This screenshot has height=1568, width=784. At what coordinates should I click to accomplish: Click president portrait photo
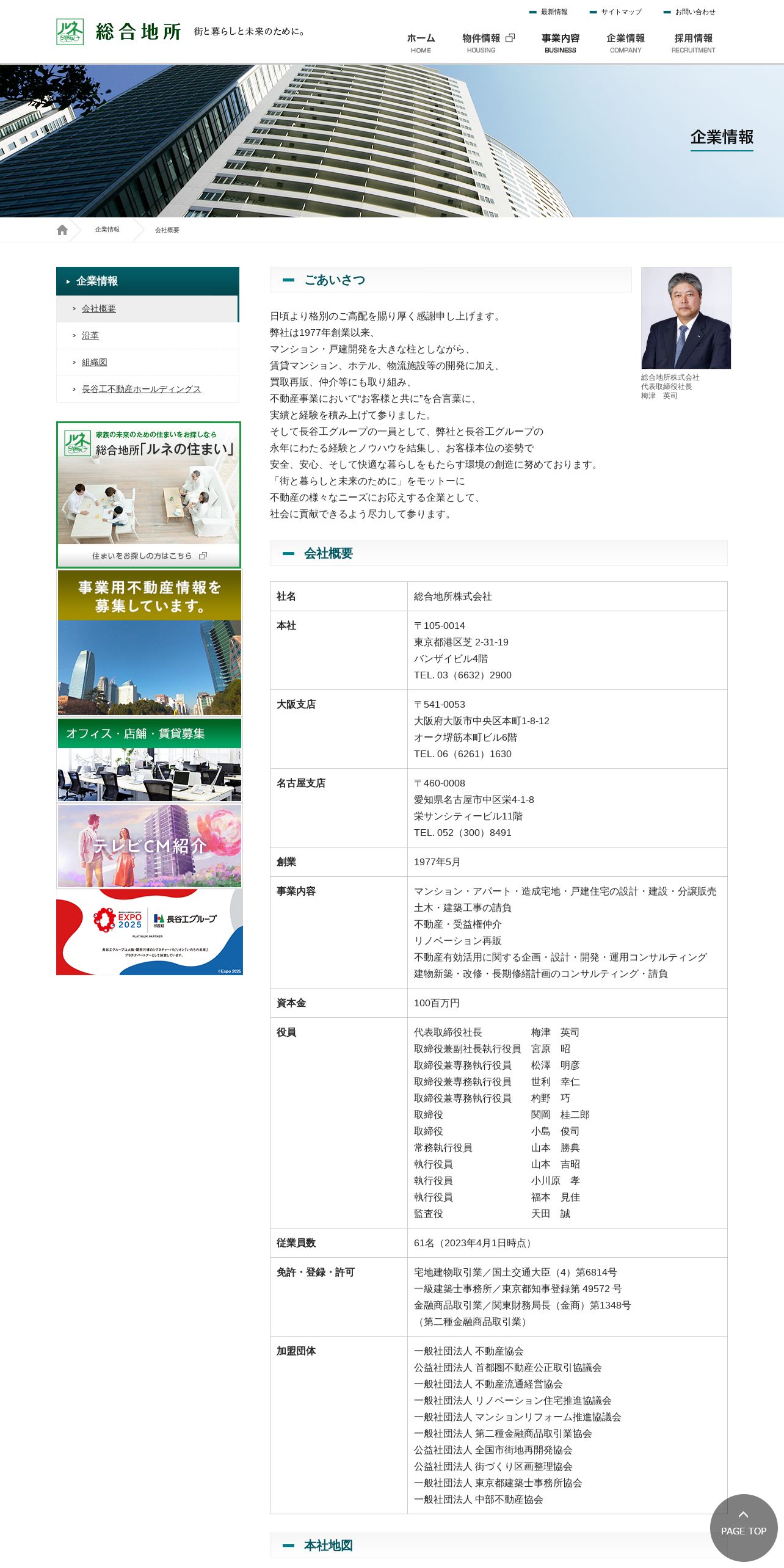point(686,318)
